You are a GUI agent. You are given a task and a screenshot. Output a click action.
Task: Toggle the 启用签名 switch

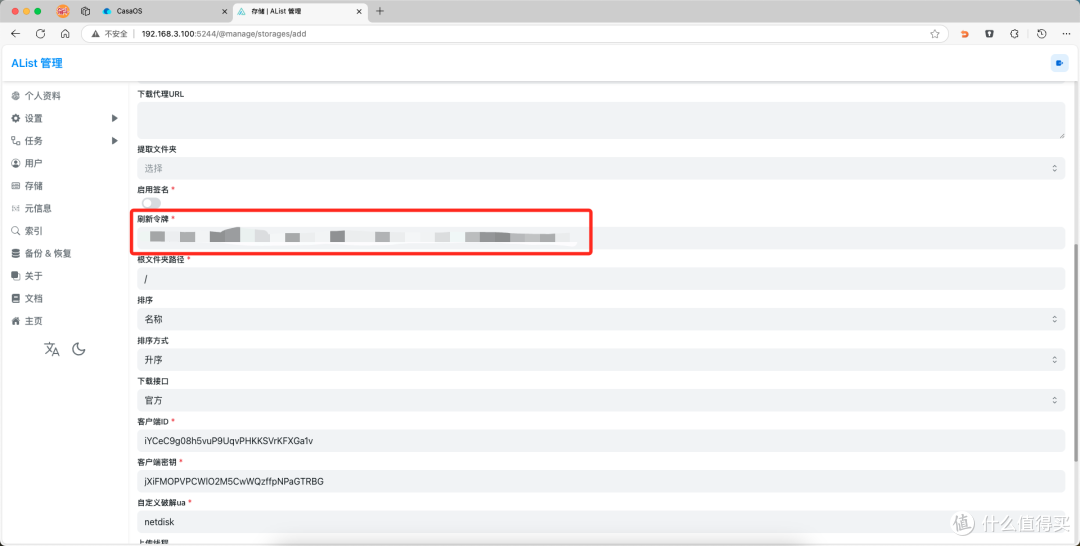151,203
